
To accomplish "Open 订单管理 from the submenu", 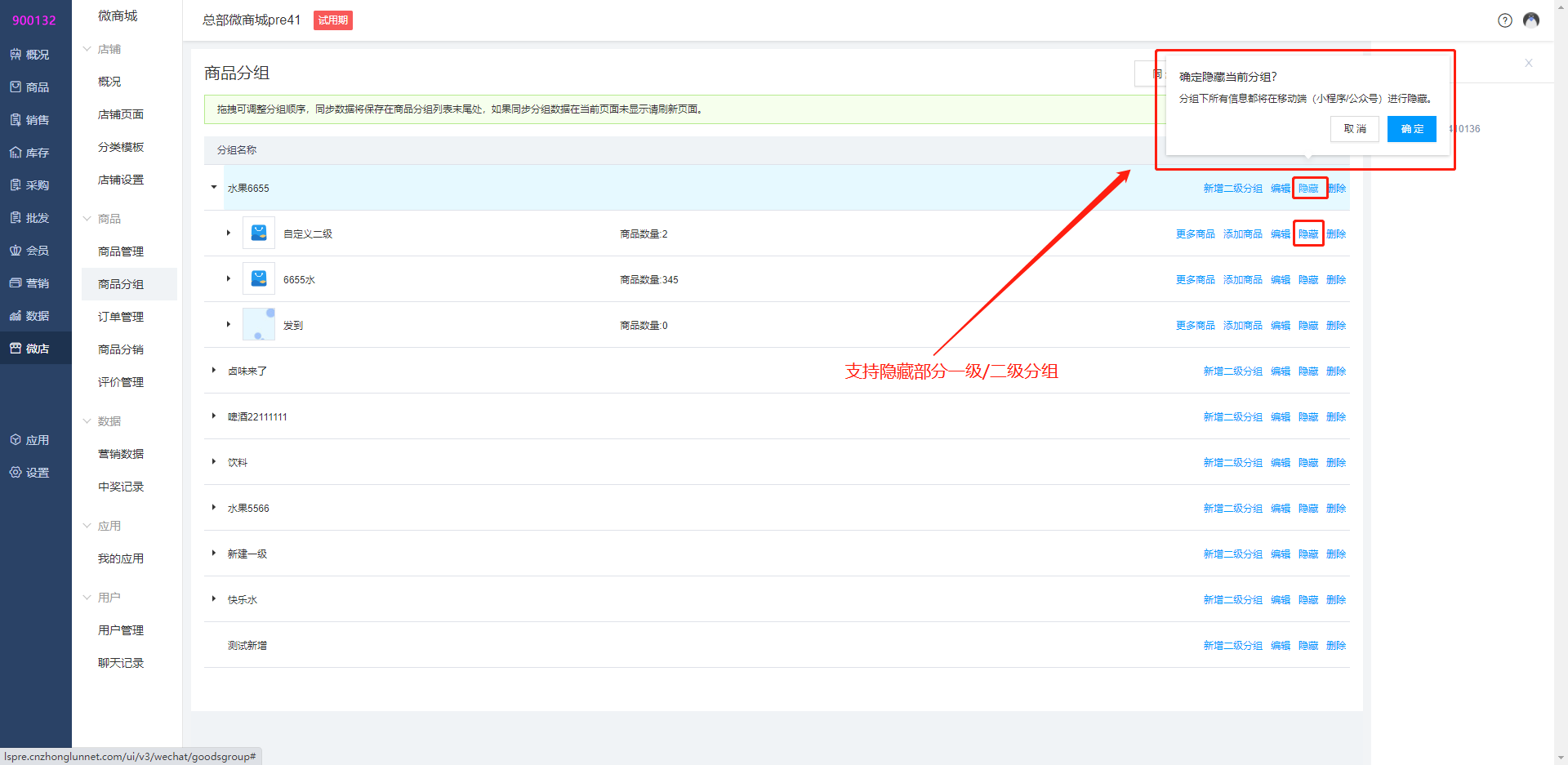I will tap(121, 317).
